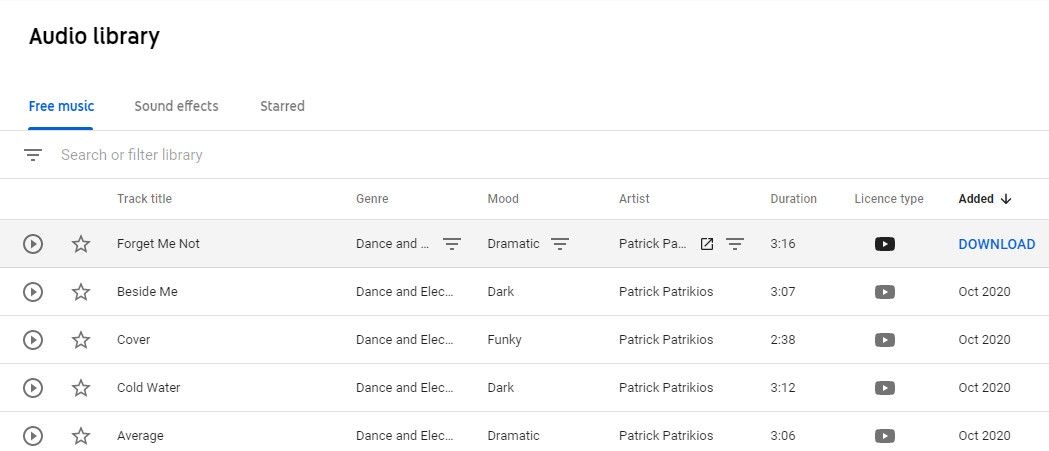Toggle star on Average track
The height and width of the screenshot is (451, 1049).
(x=81, y=436)
